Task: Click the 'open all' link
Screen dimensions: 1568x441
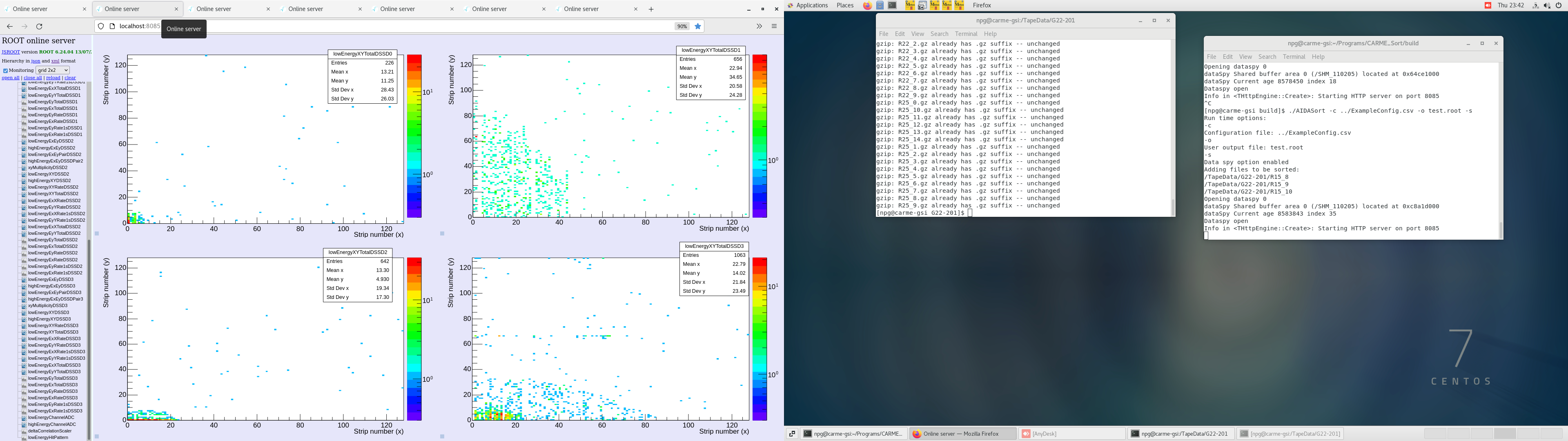Action: tap(10, 78)
